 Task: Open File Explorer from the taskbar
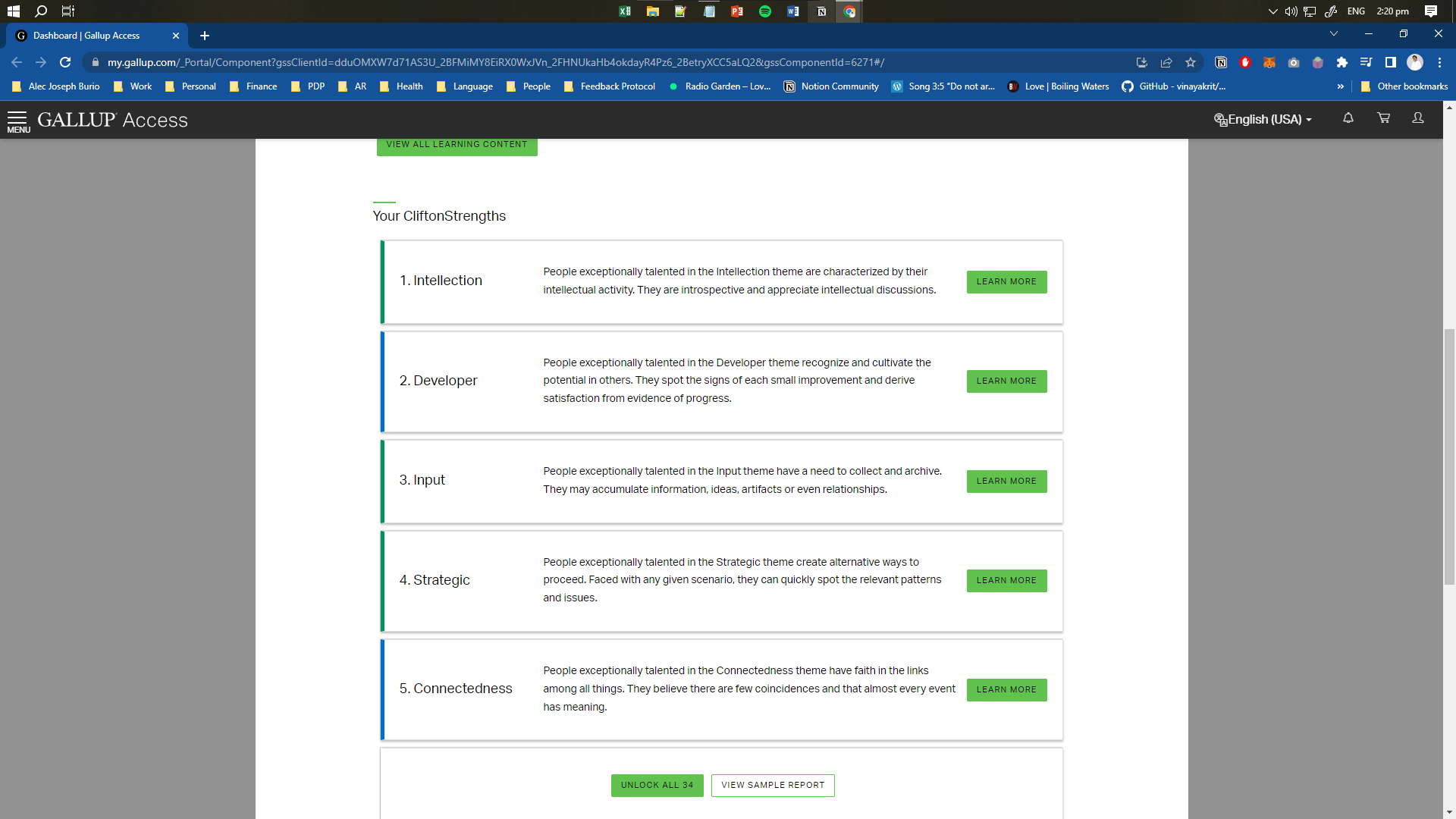point(653,11)
